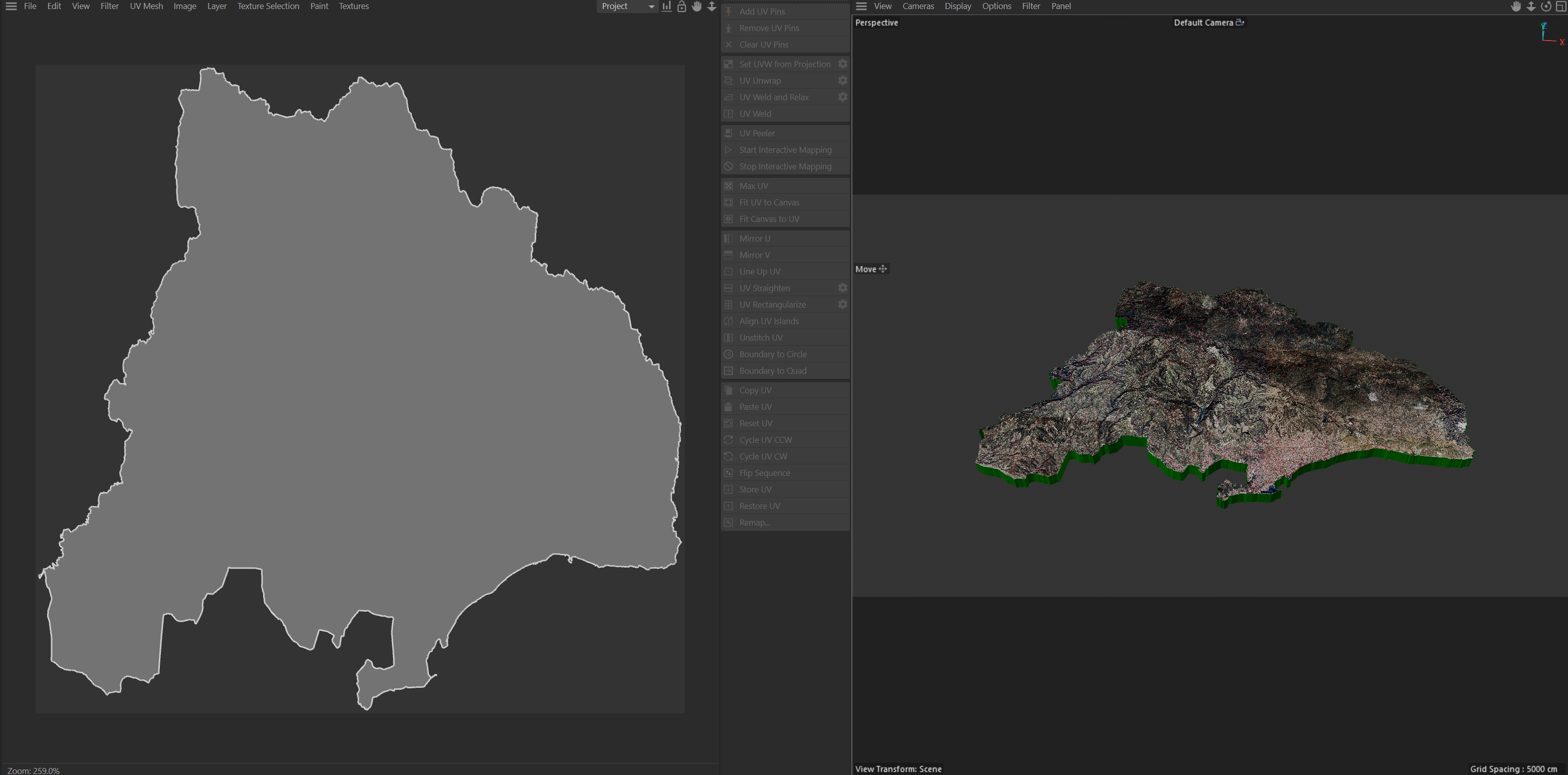1568x775 pixels.
Task: Open Set UVW from Projection settings gear
Action: click(x=842, y=64)
